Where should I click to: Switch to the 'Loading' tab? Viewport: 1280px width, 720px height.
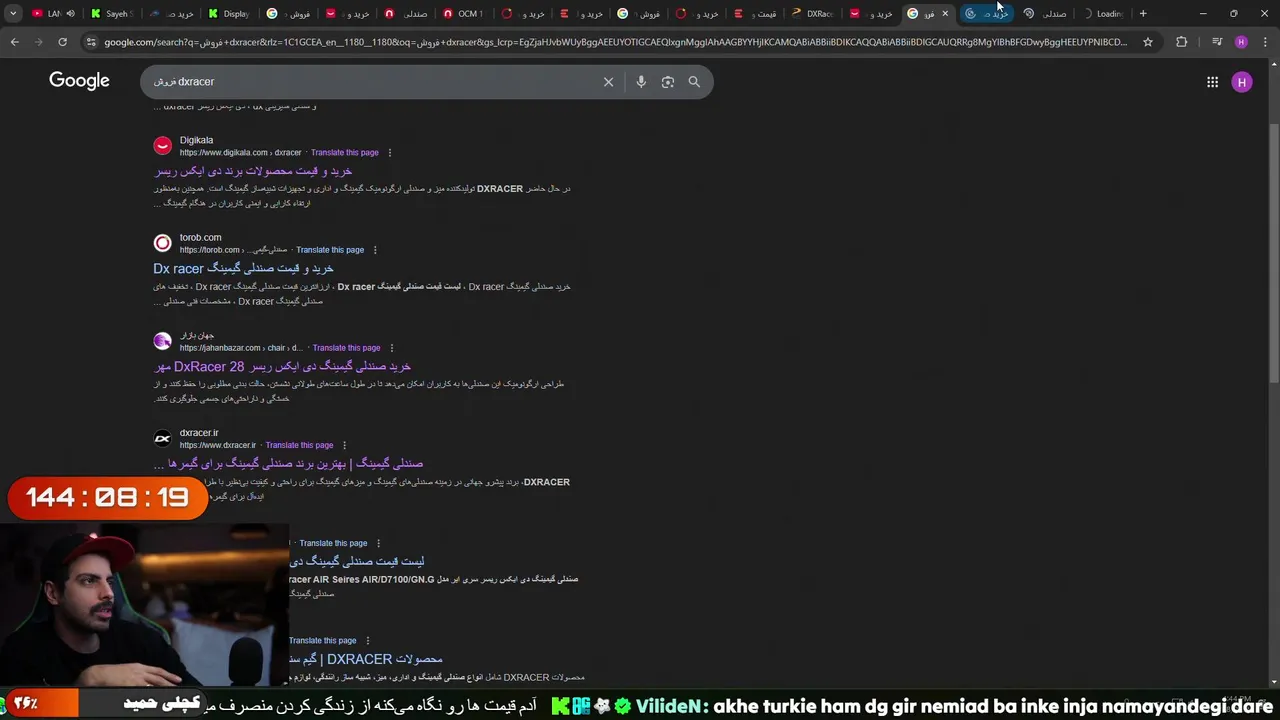(1103, 14)
